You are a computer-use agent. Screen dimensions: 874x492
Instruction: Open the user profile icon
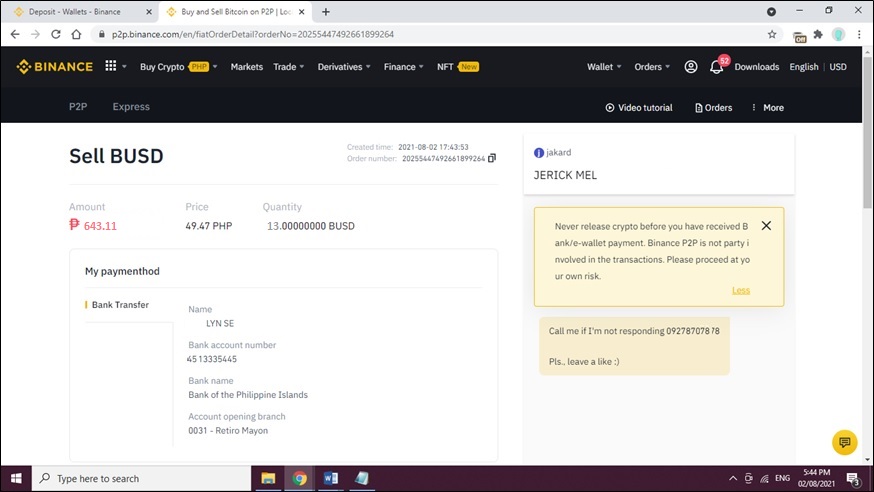[691, 67]
